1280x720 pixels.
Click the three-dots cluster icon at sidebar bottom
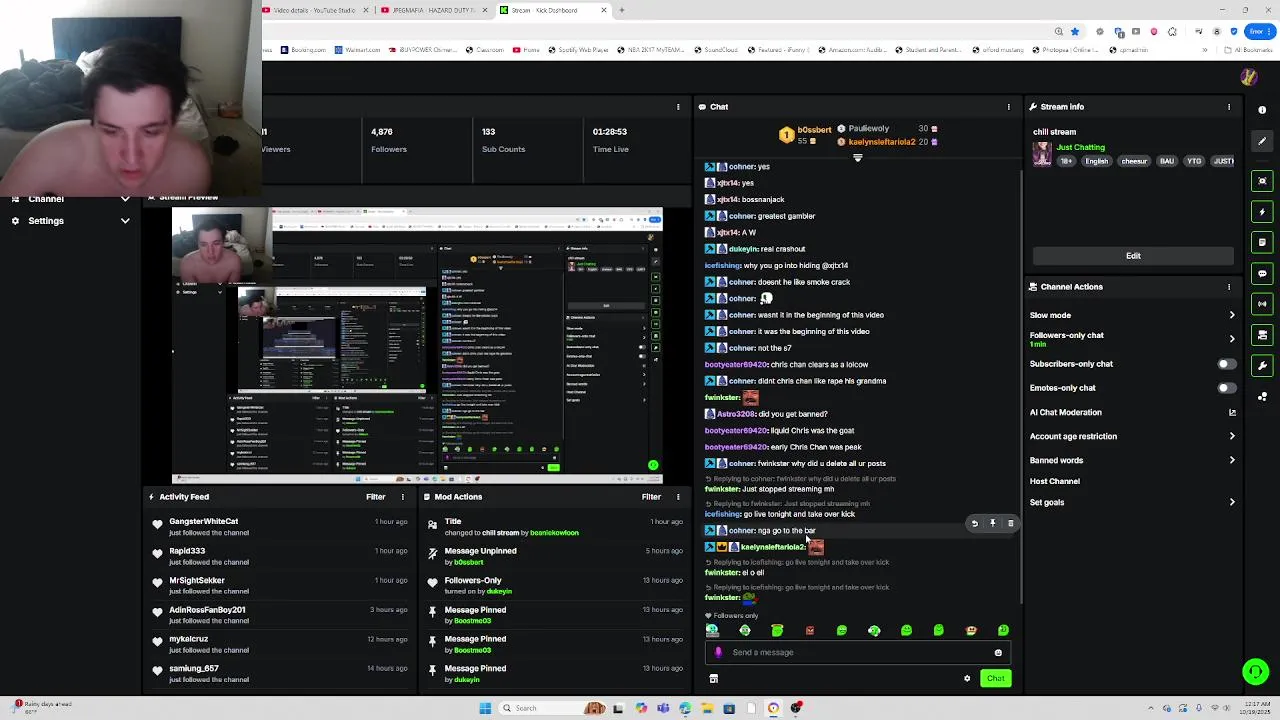tap(1262, 396)
